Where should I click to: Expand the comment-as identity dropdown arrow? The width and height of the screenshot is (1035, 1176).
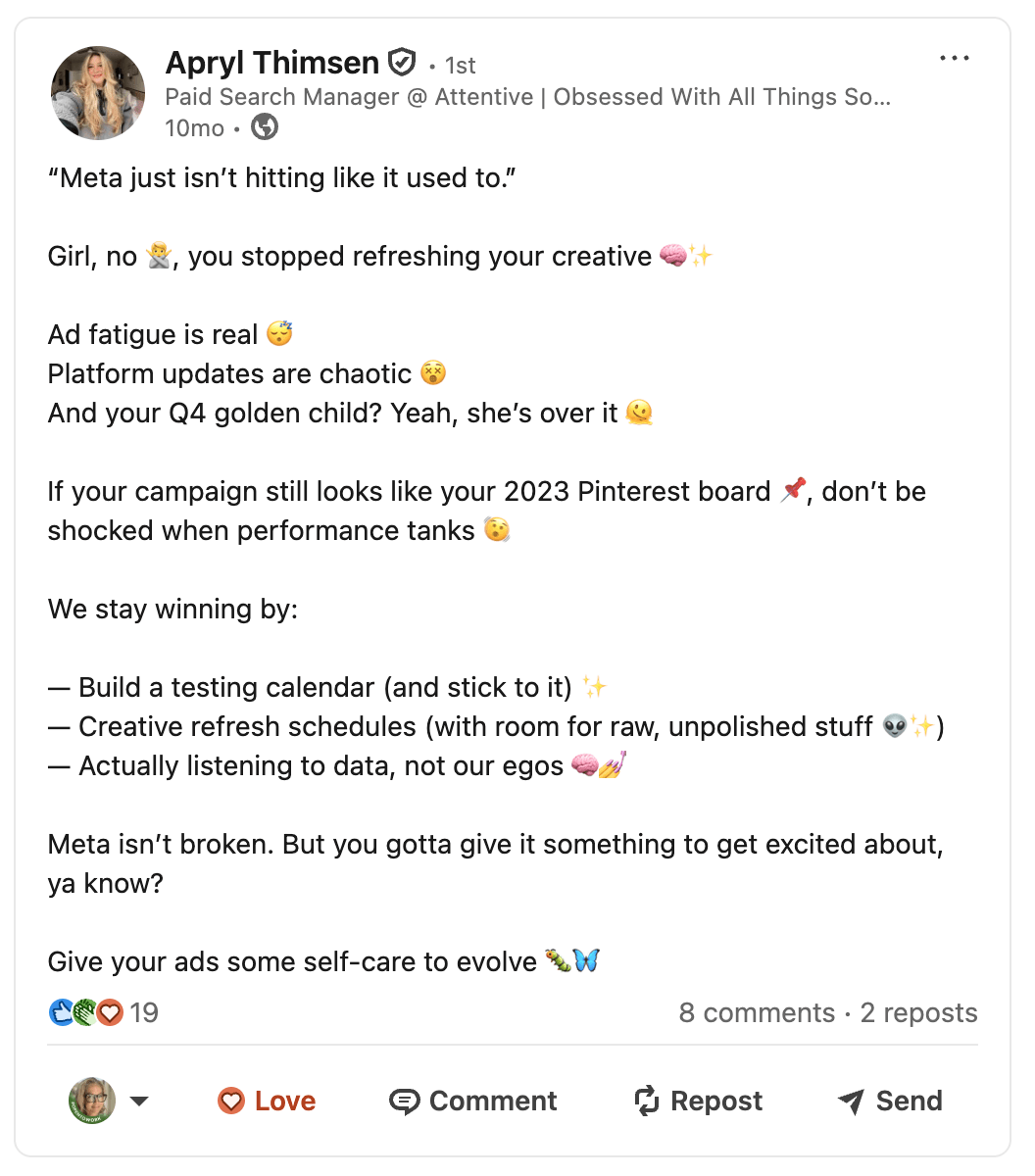pos(139,1102)
